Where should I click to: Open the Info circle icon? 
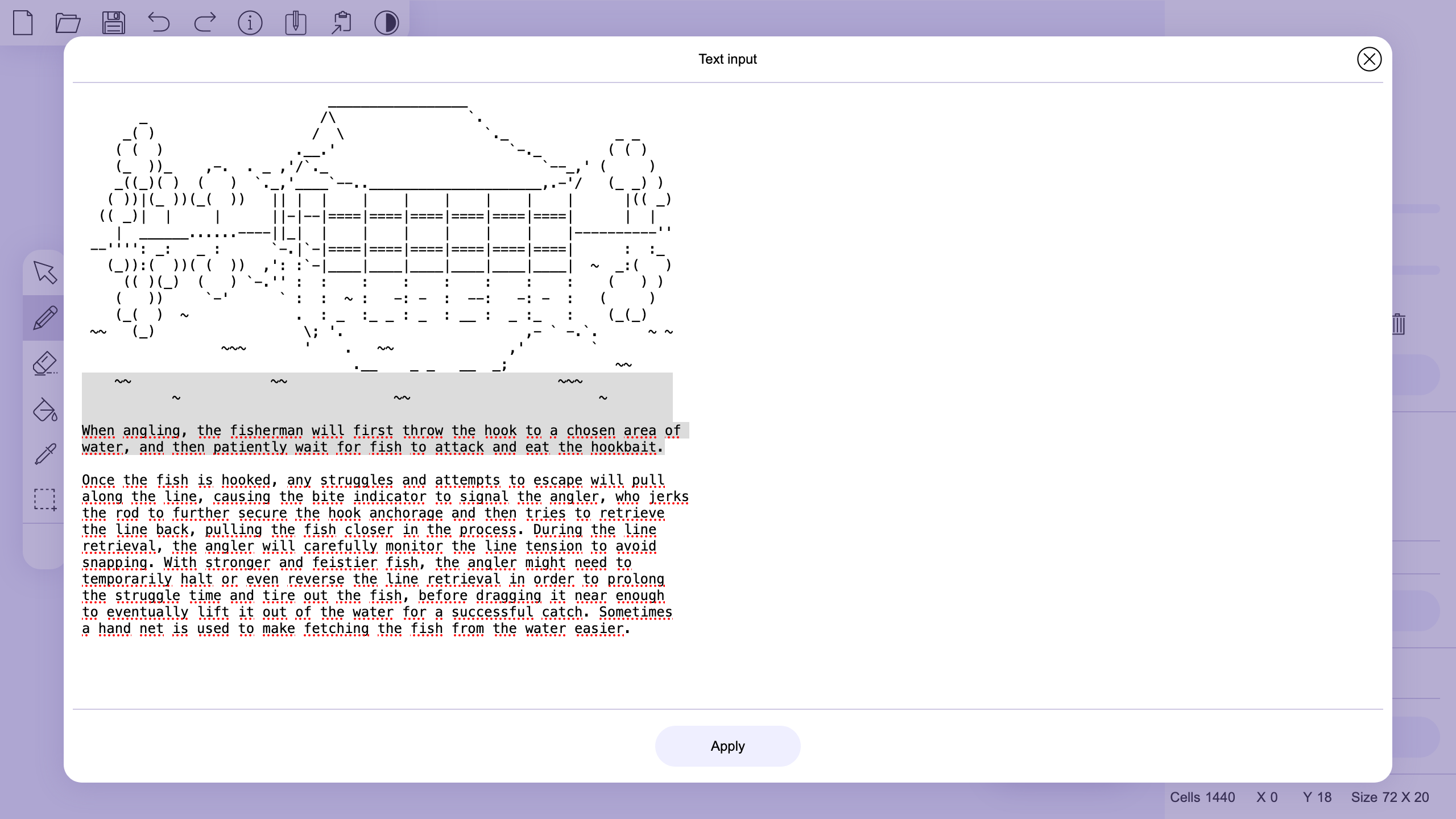click(x=250, y=23)
